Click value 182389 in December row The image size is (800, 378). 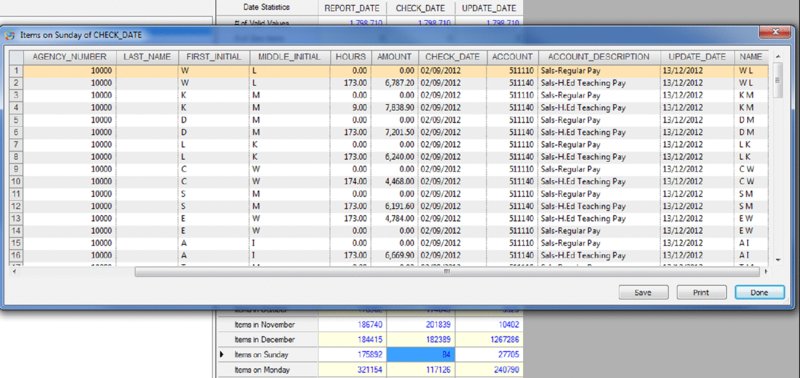pyautogui.click(x=420, y=339)
